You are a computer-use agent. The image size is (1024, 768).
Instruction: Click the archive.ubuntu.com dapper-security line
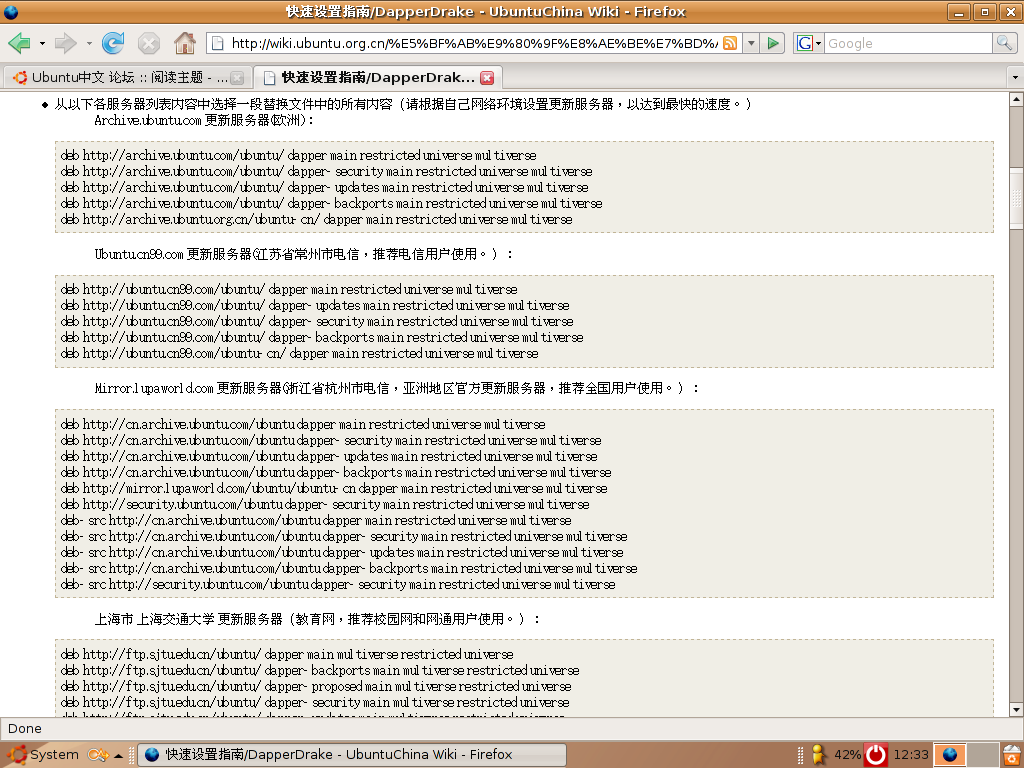point(327,172)
